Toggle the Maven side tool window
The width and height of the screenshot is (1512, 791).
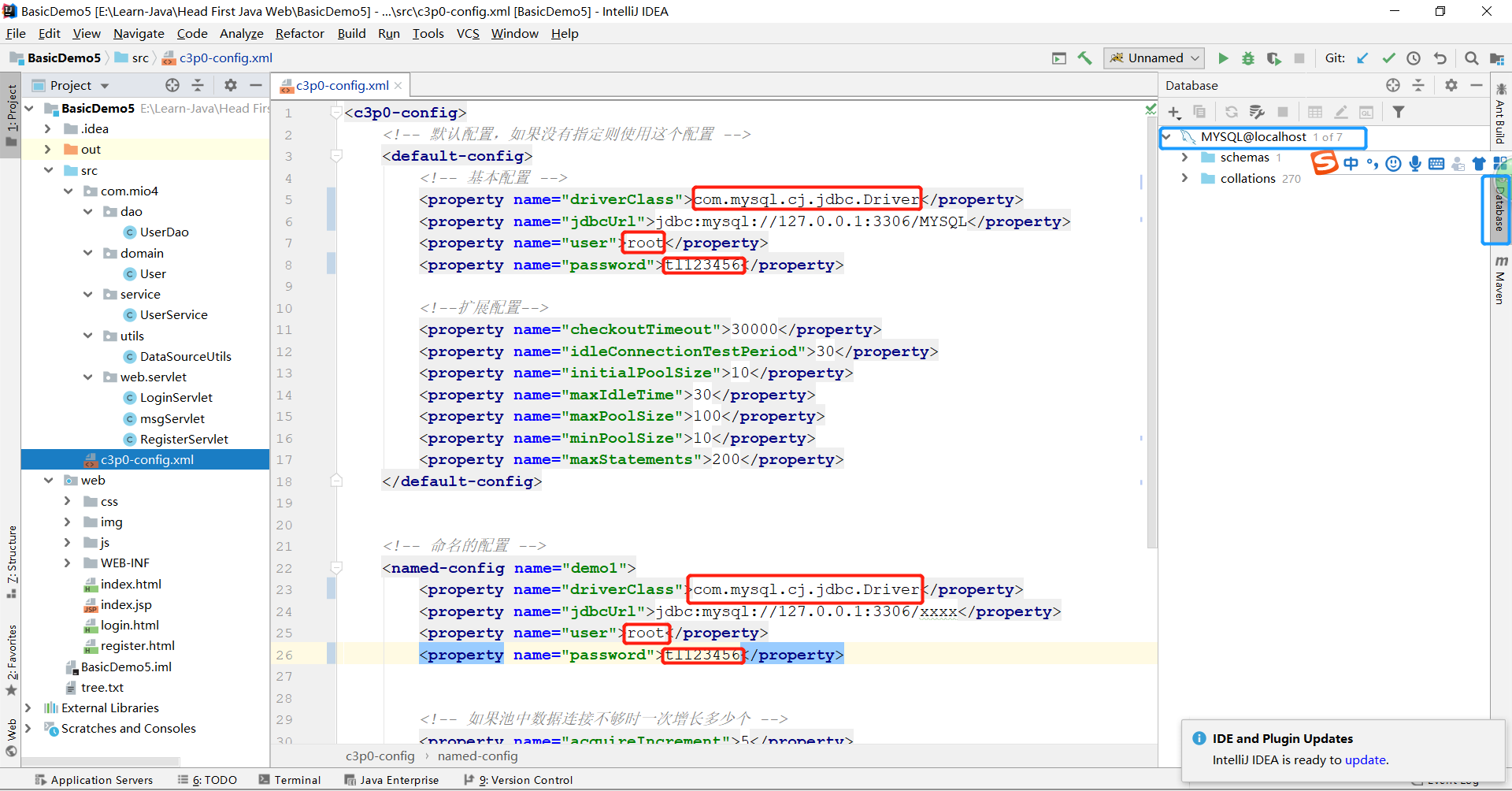click(x=1501, y=280)
